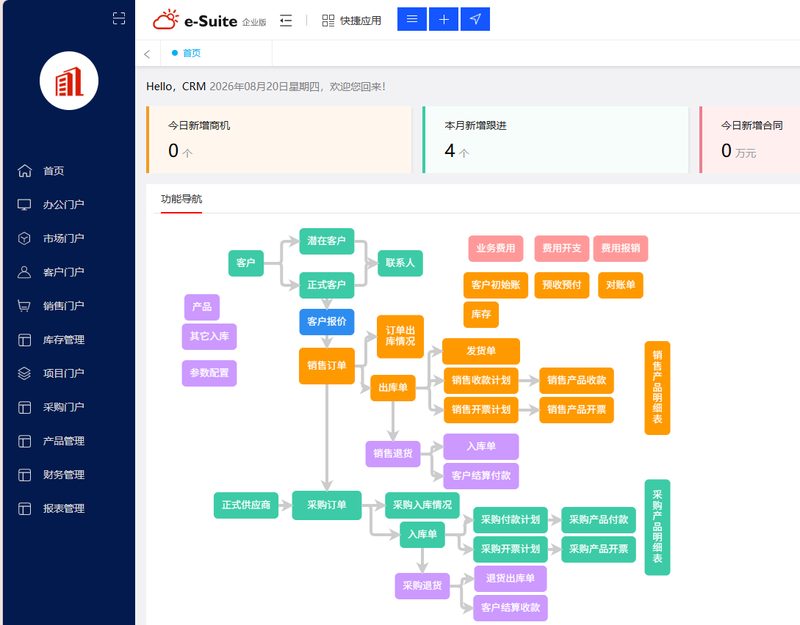Click the home icon next to 首页

pyautogui.click(x=24, y=170)
